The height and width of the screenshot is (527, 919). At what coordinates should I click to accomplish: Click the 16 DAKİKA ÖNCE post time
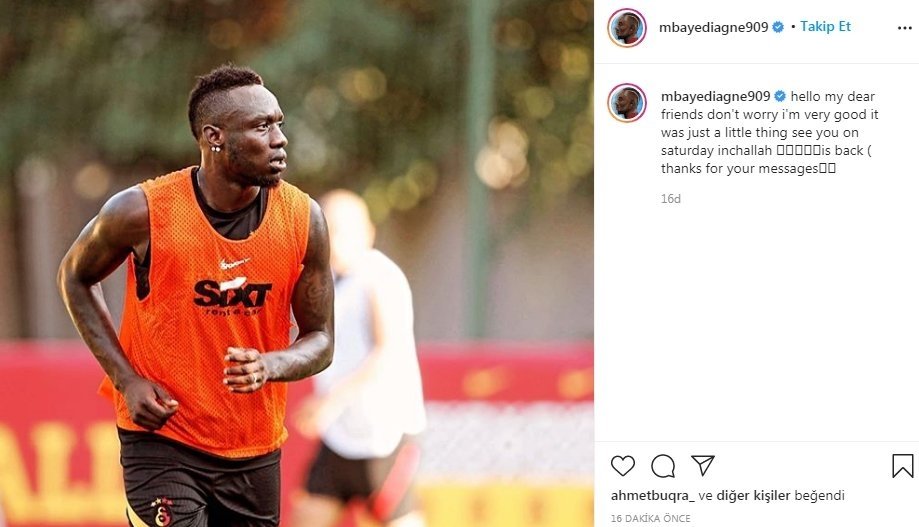651,518
